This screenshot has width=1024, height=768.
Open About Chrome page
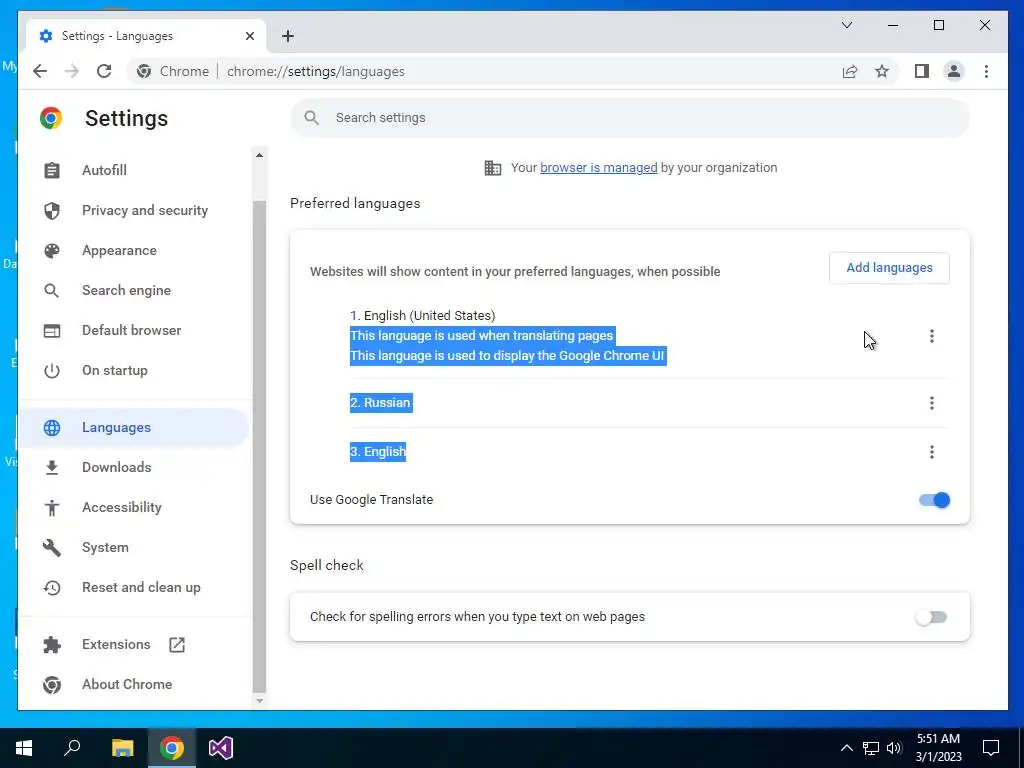pyautogui.click(x=127, y=684)
